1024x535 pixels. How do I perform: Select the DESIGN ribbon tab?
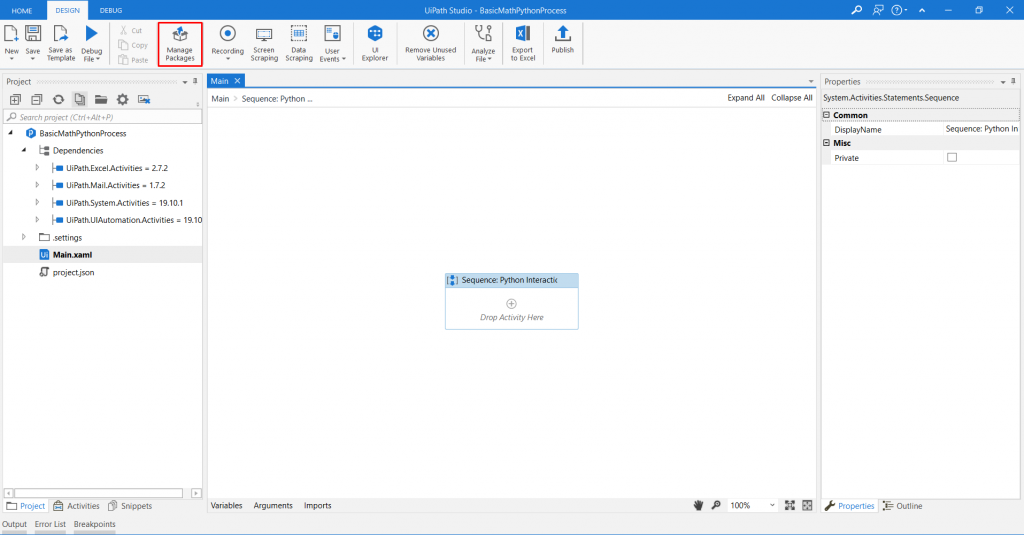(67, 10)
